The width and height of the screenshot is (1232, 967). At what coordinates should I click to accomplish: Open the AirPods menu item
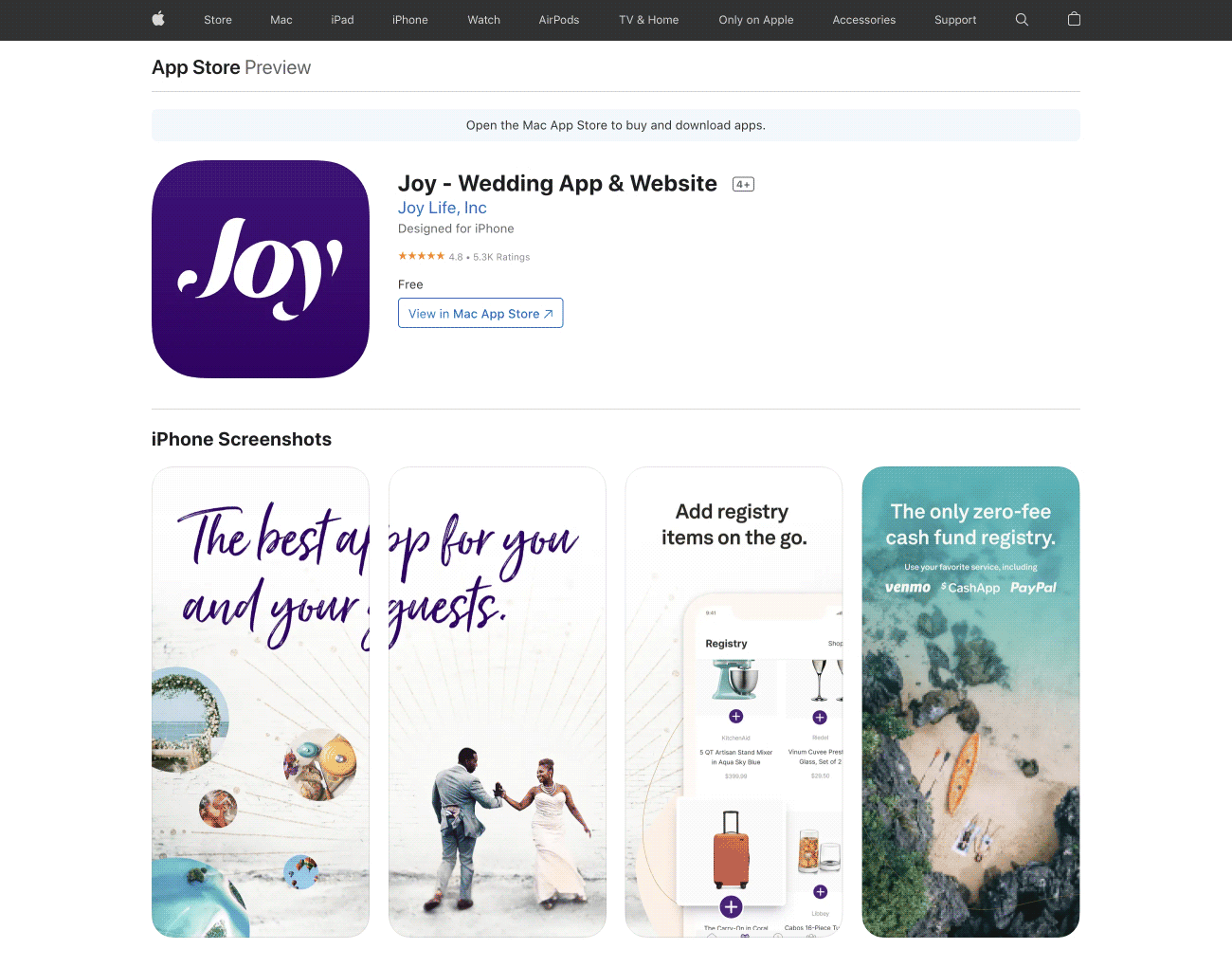559,20
